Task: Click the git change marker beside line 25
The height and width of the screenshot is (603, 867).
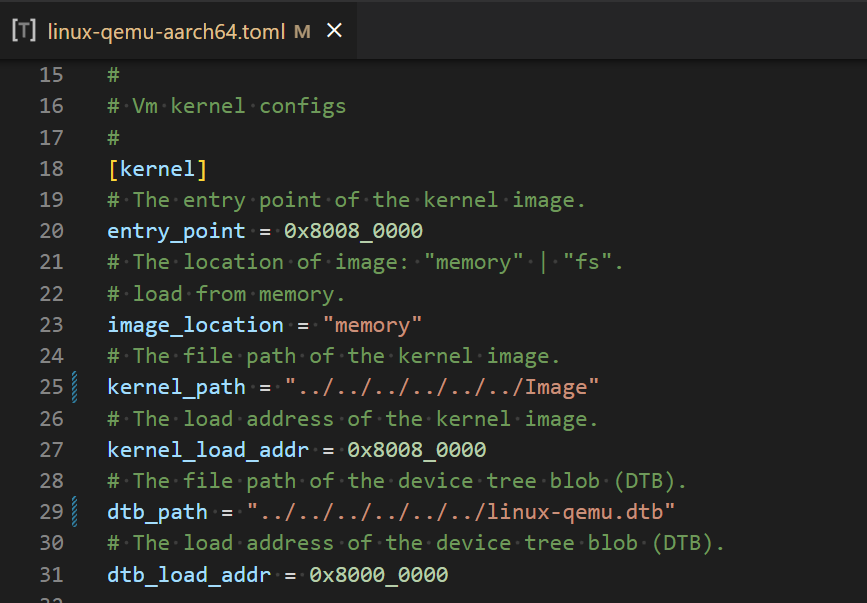Action: tap(75, 387)
